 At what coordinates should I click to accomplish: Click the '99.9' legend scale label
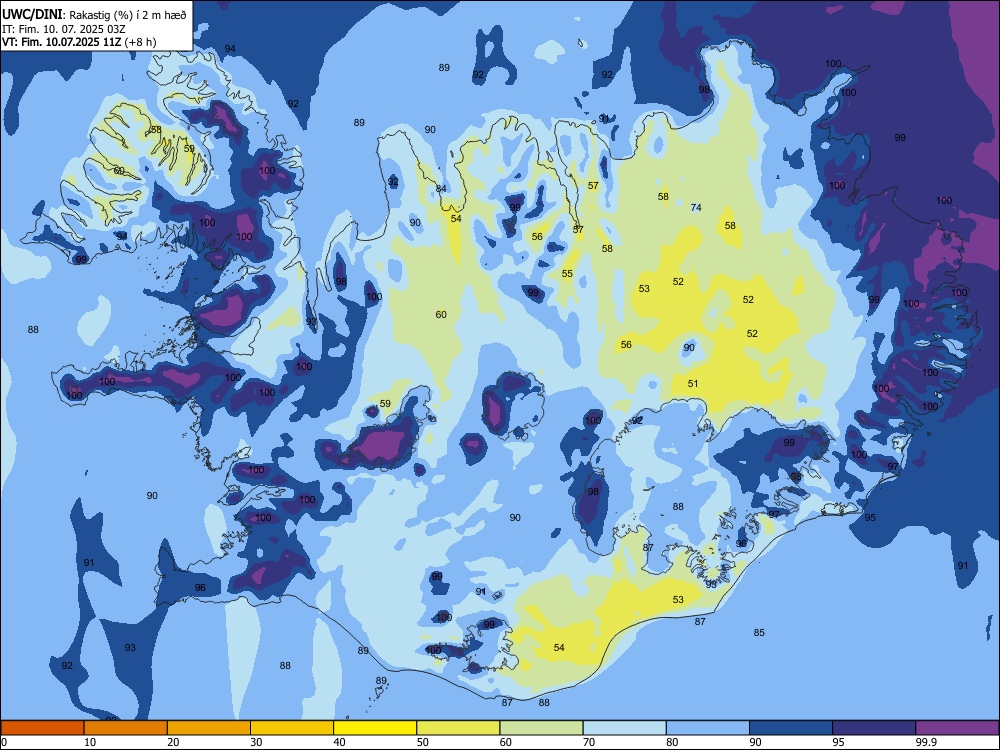pos(926,742)
